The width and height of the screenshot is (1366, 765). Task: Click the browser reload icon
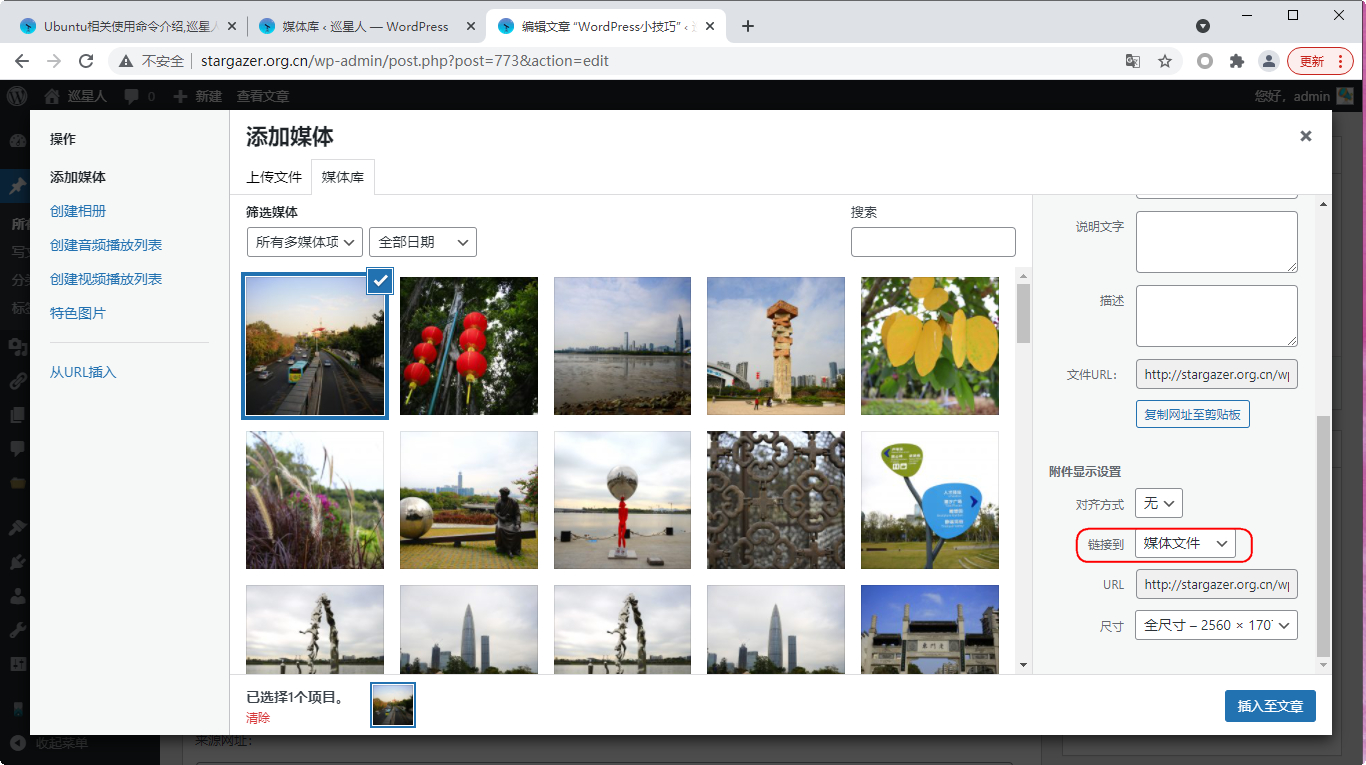tap(86, 61)
